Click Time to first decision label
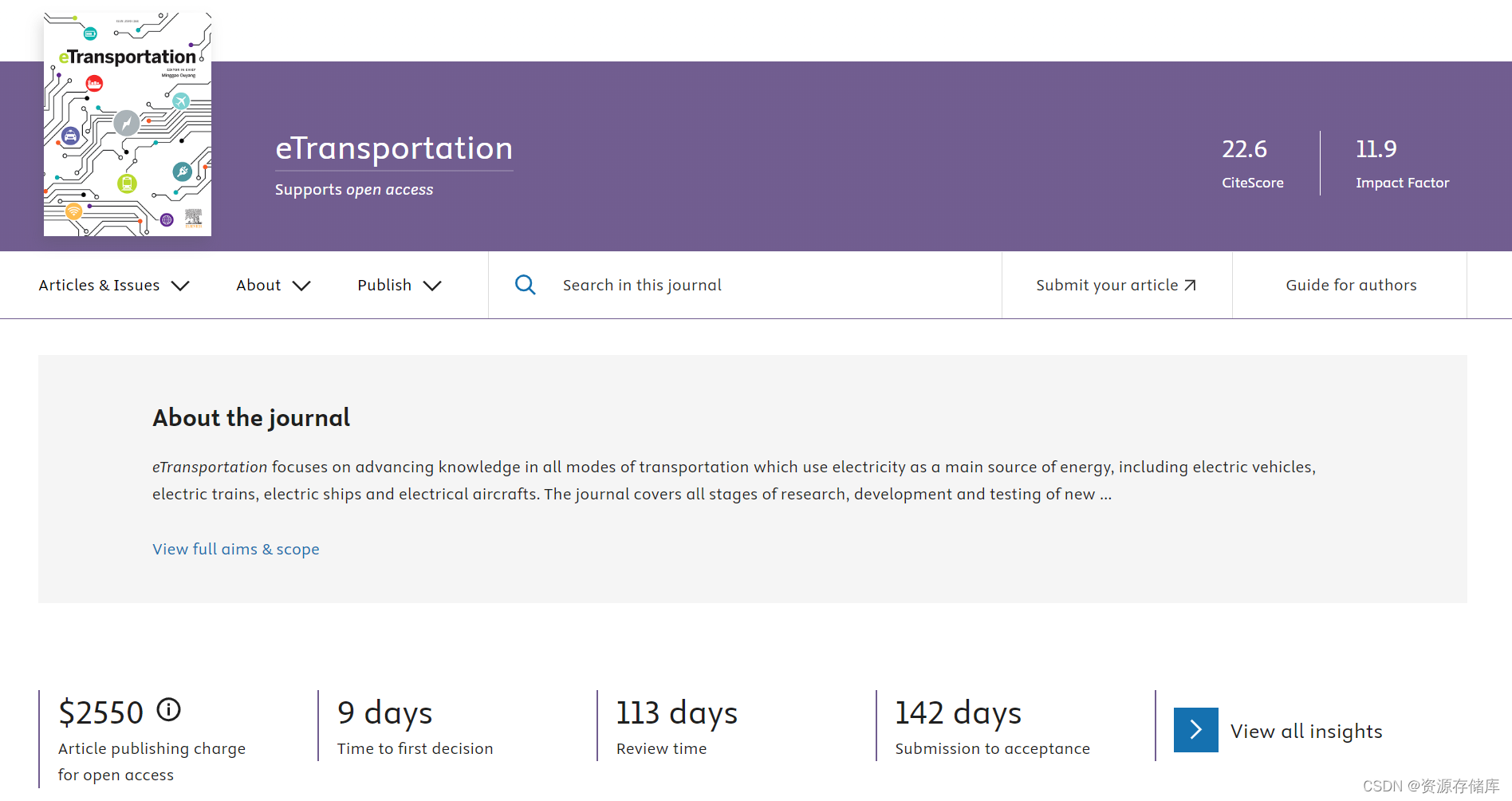The height and width of the screenshot is (801, 1512). click(415, 748)
